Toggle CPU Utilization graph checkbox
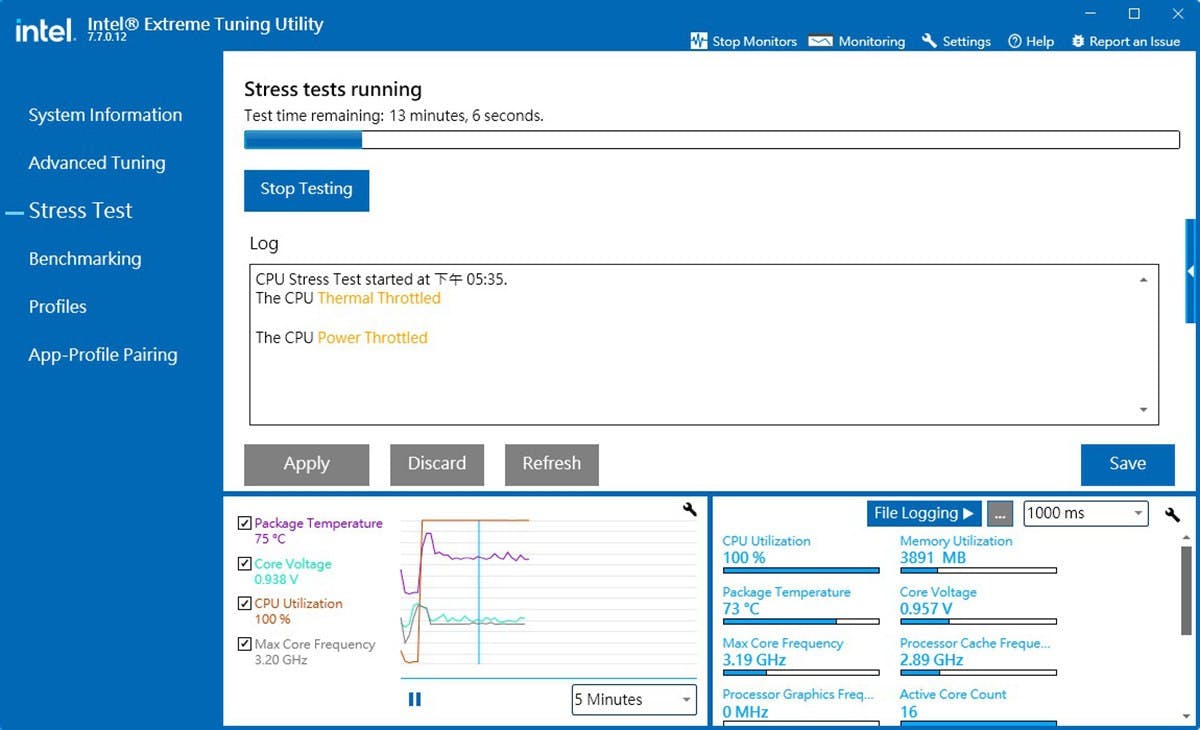Image resolution: width=1200 pixels, height=730 pixels. click(245, 603)
